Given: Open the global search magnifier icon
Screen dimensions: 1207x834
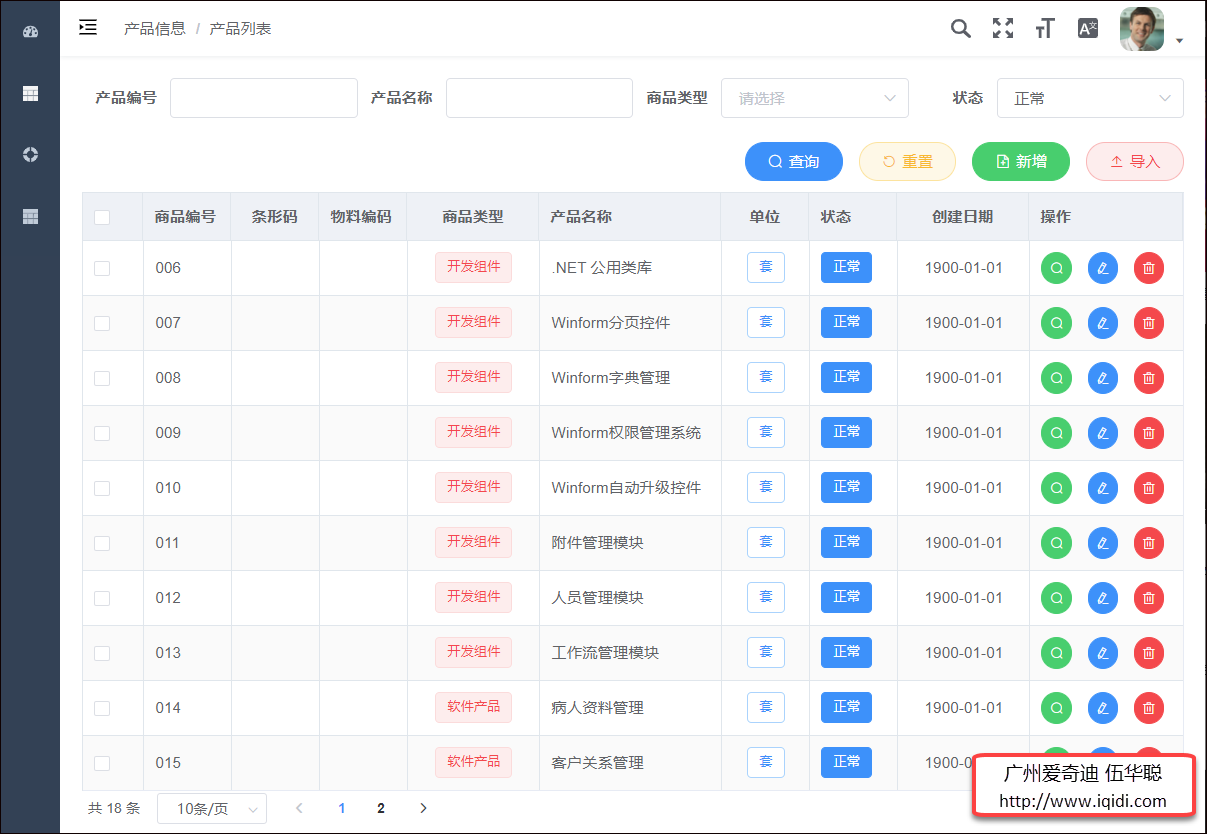Looking at the screenshot, I should coord(960,28).
